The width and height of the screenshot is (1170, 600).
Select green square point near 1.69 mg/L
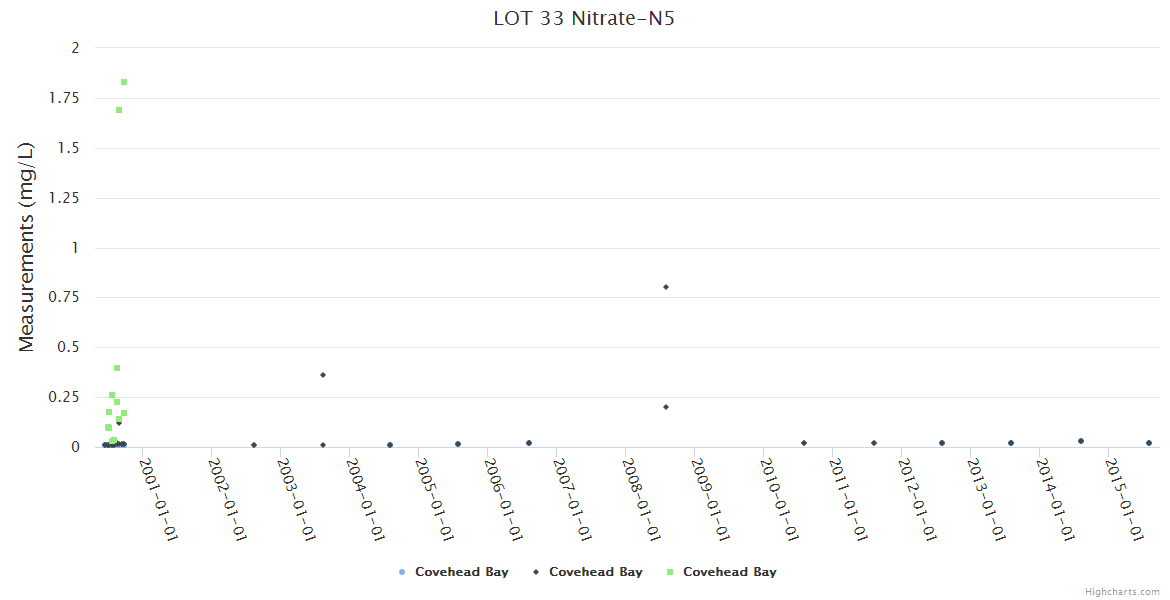click(x=119, y=110)
